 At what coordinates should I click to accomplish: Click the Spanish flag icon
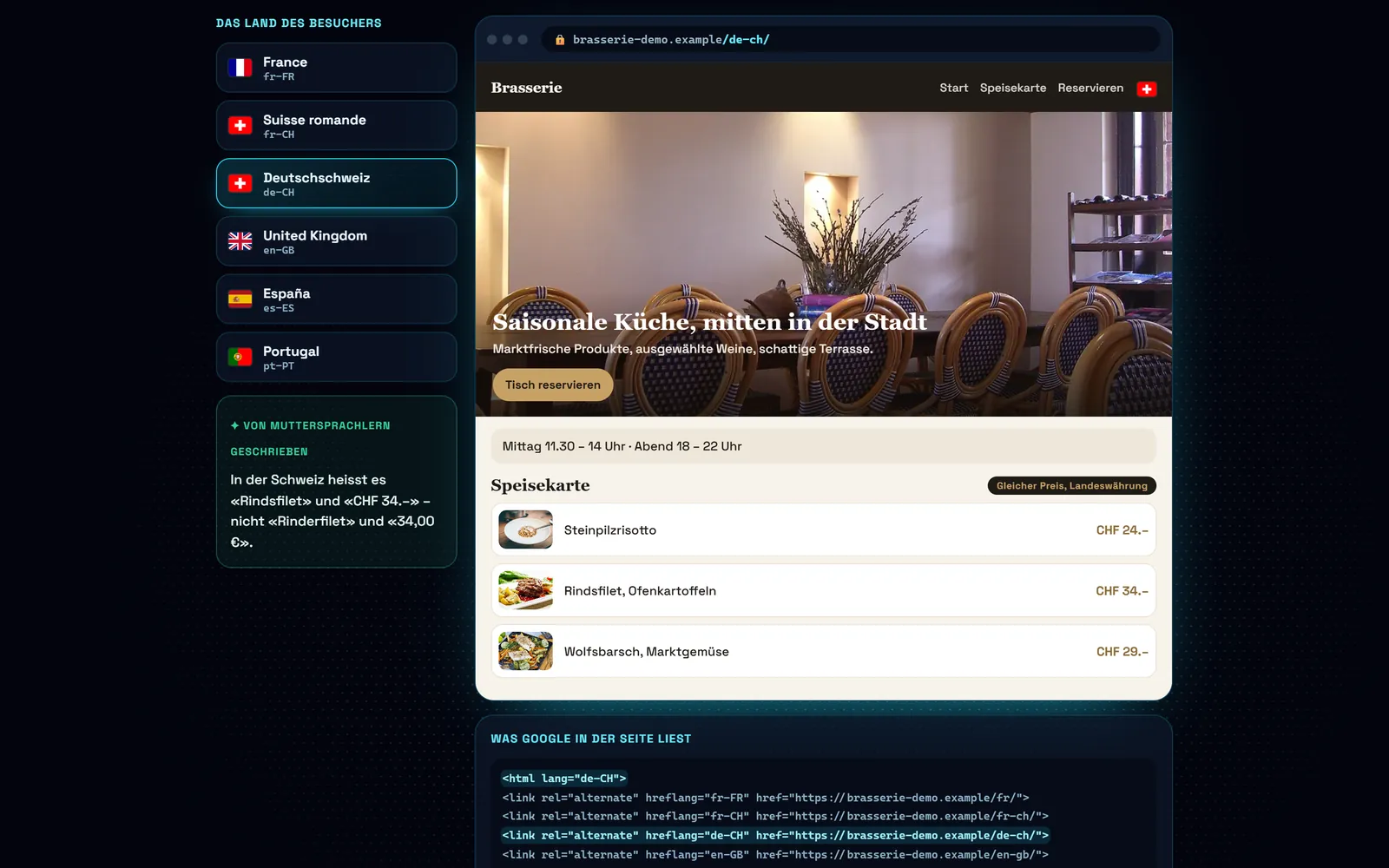coord(240,299)
